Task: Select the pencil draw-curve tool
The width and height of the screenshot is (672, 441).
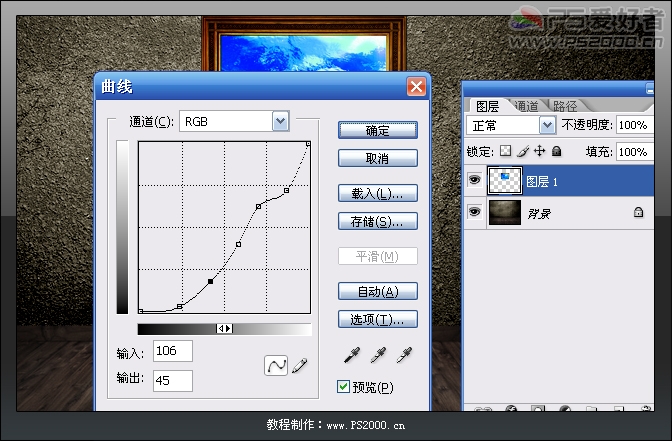Action: point(300,366)
